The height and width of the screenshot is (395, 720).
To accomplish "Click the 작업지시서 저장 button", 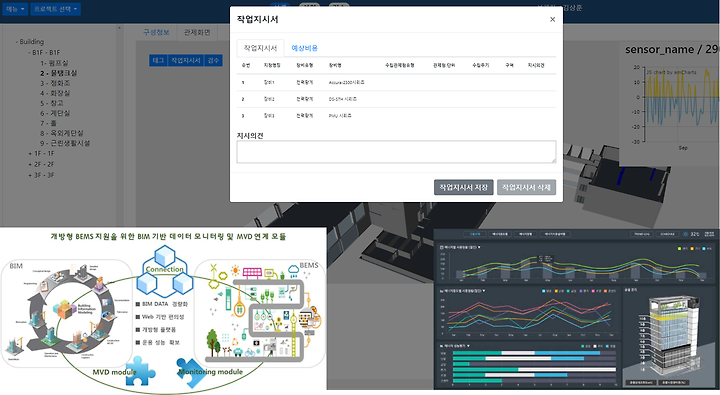I will pos(464,187).
